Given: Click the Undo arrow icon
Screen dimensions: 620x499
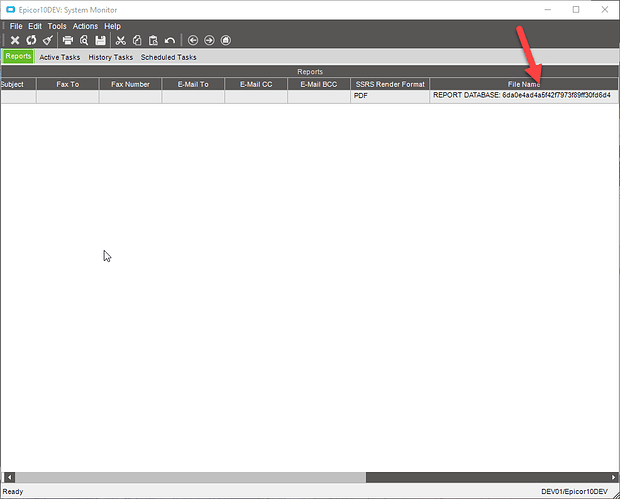Looking at the screenshot, I should click(x=170, y=40).
